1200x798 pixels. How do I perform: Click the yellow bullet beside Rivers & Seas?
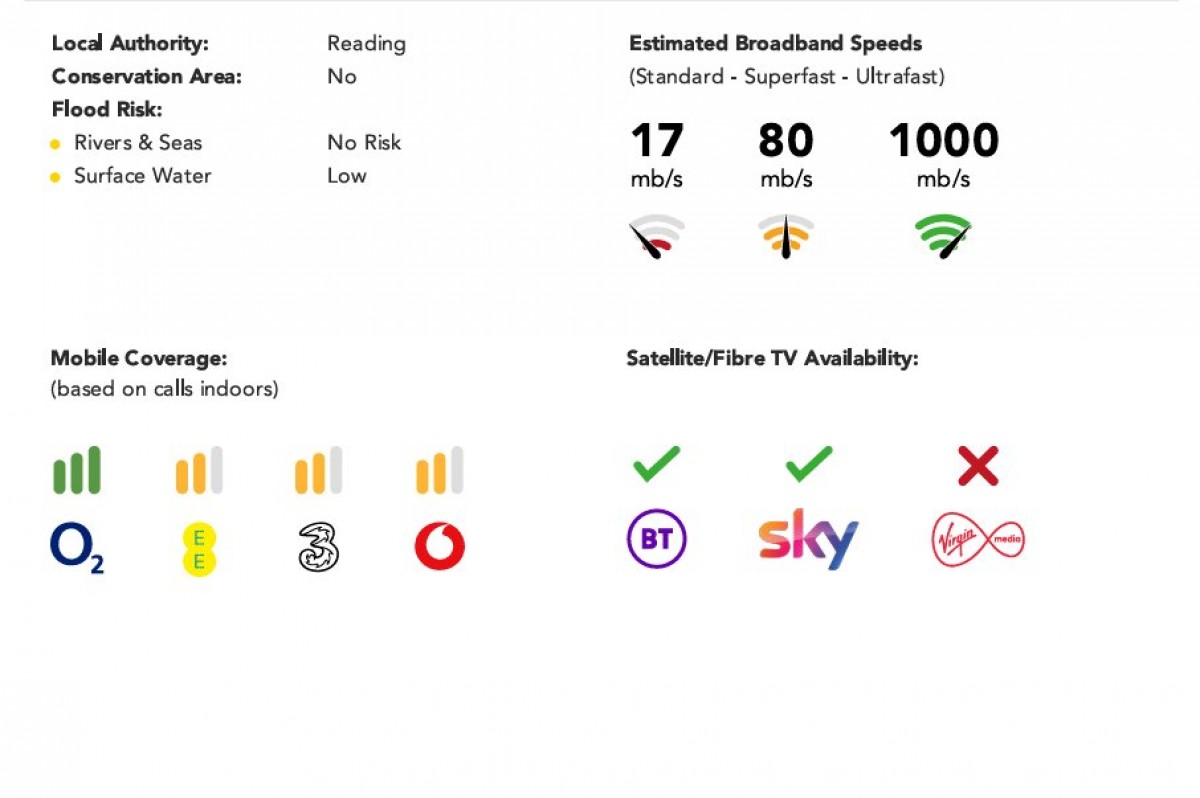pos(56,144)
